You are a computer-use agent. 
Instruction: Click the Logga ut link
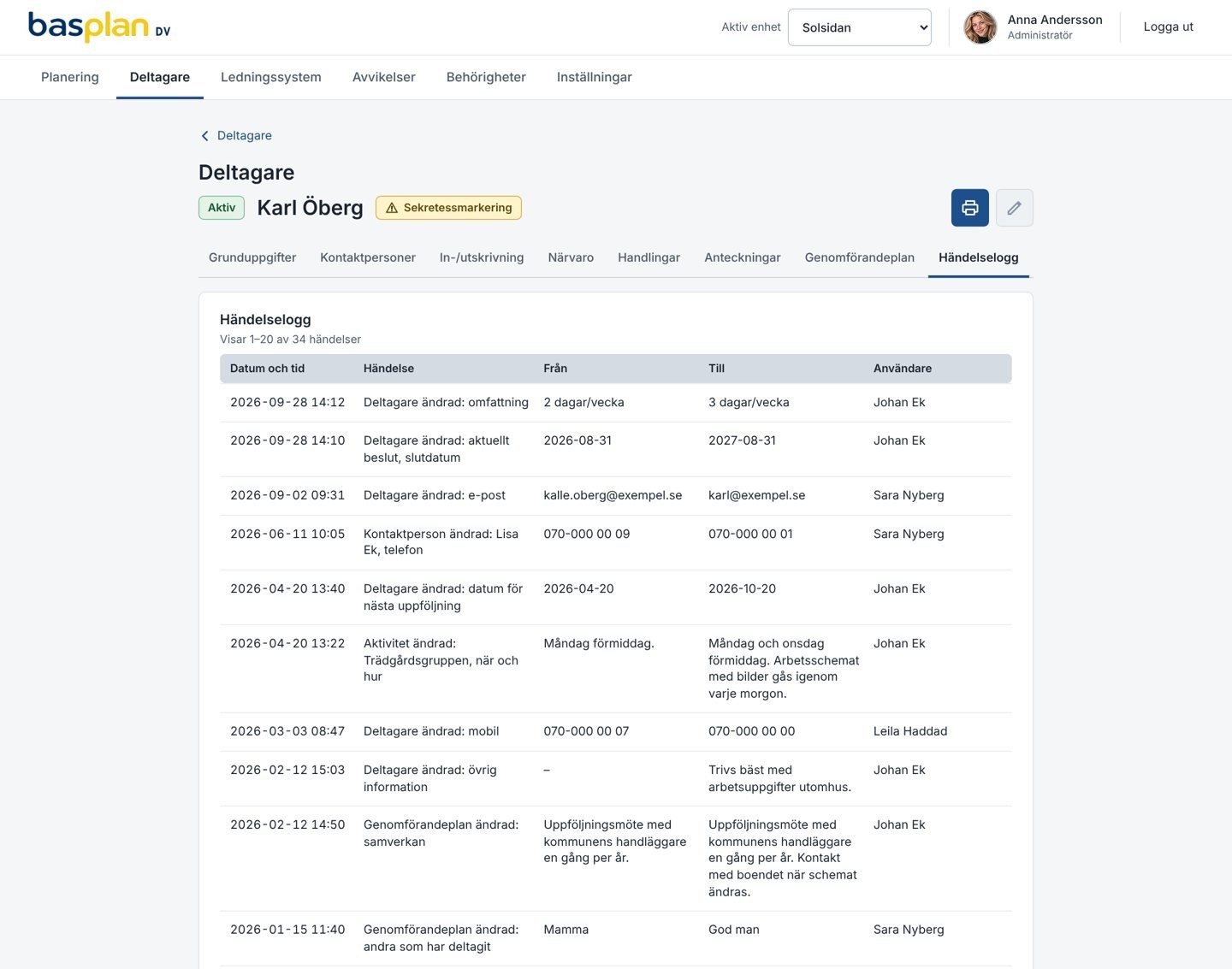1169,27
